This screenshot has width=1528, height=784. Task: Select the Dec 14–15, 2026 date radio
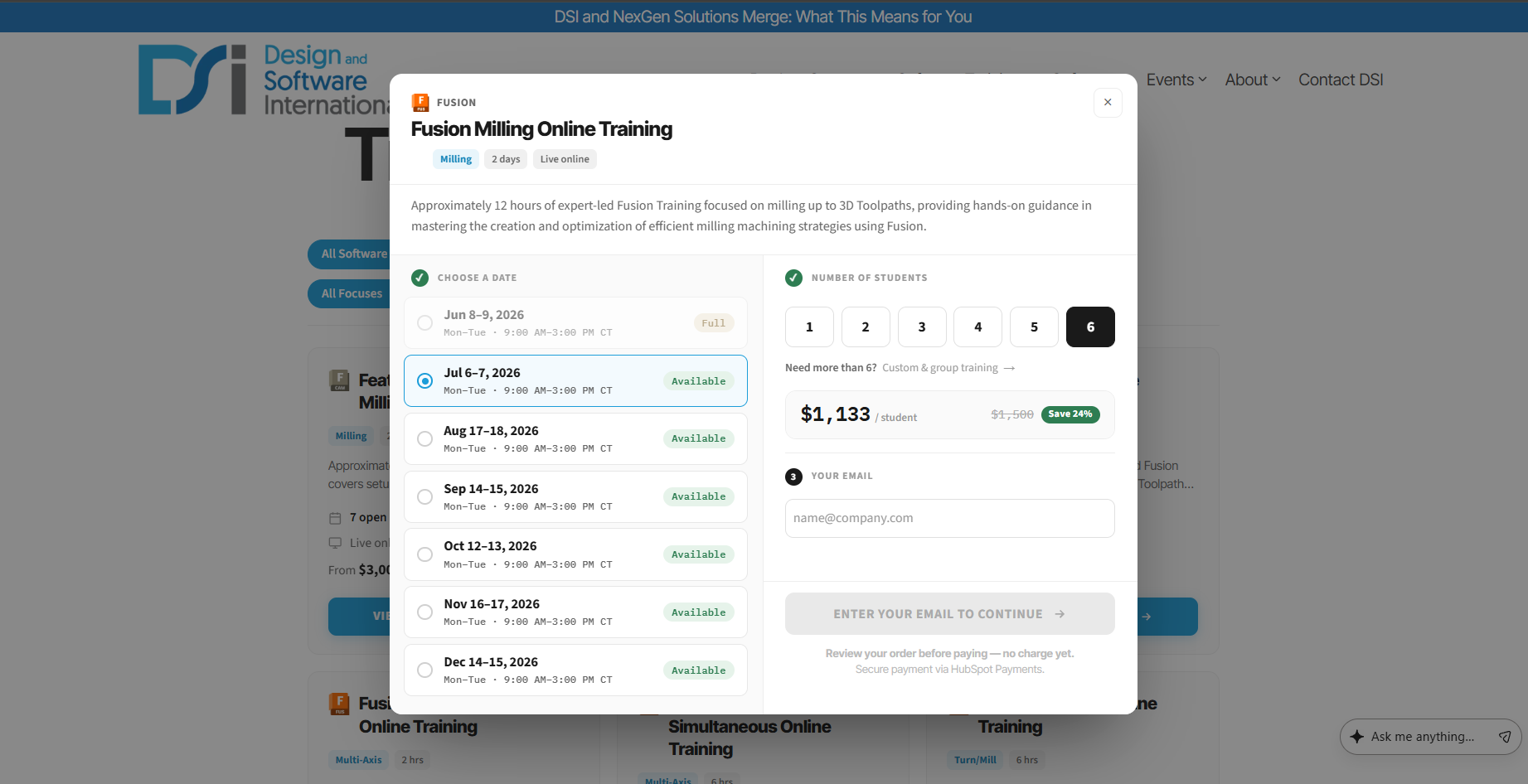tap(424, 670)
